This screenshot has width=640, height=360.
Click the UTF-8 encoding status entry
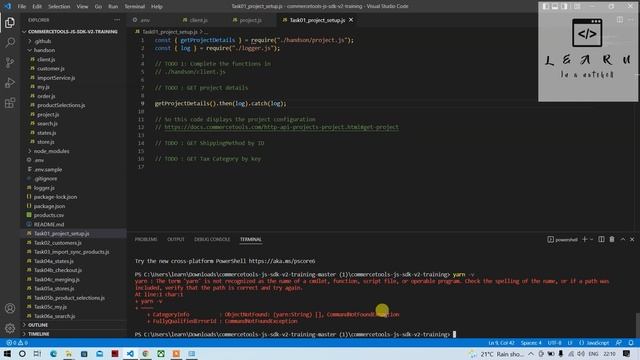pos(554,343)
